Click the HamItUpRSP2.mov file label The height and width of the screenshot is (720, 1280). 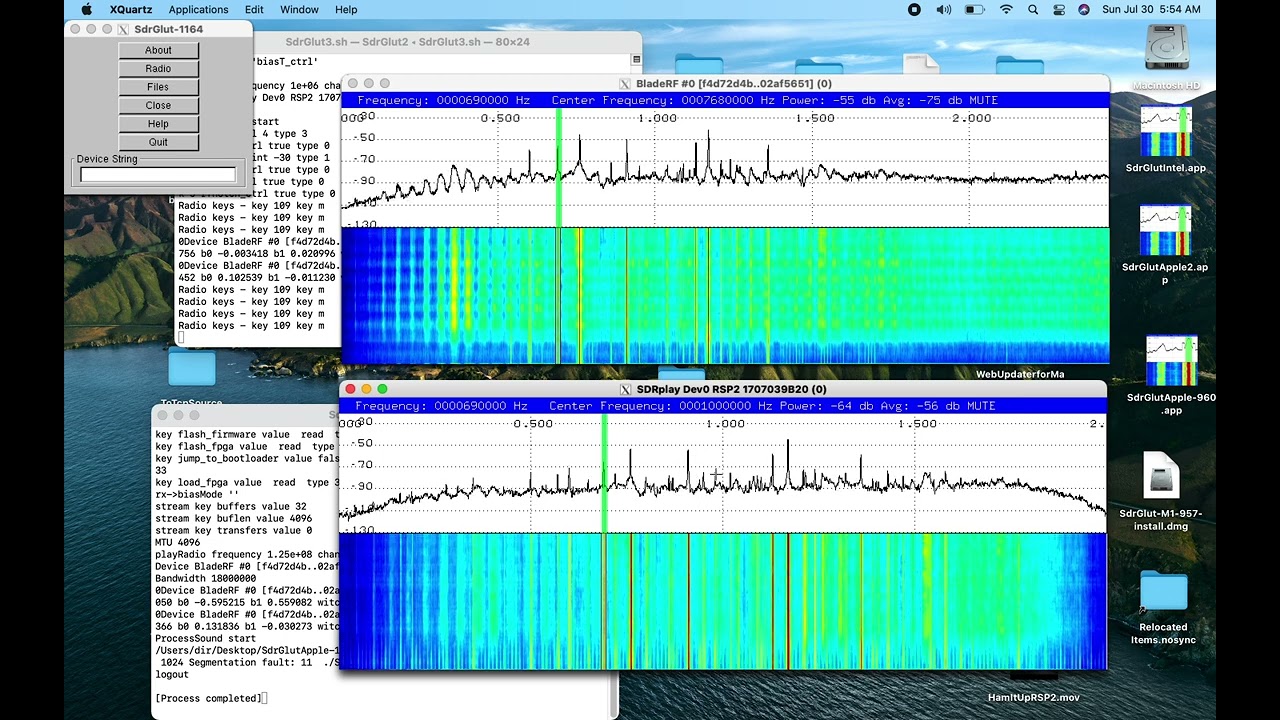tap(1034, 698)
